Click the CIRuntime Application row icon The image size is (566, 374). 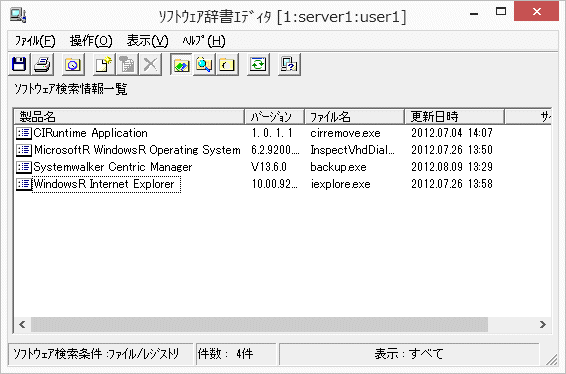point(24,133)
